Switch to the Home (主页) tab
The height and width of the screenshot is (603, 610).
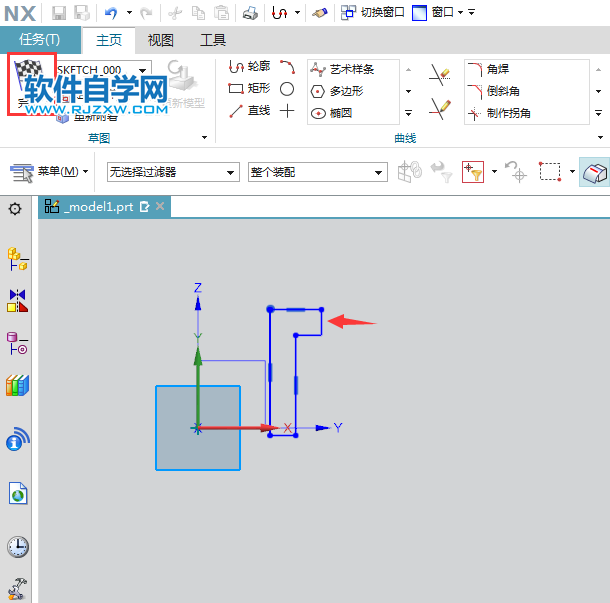click(x=109, y=40)
